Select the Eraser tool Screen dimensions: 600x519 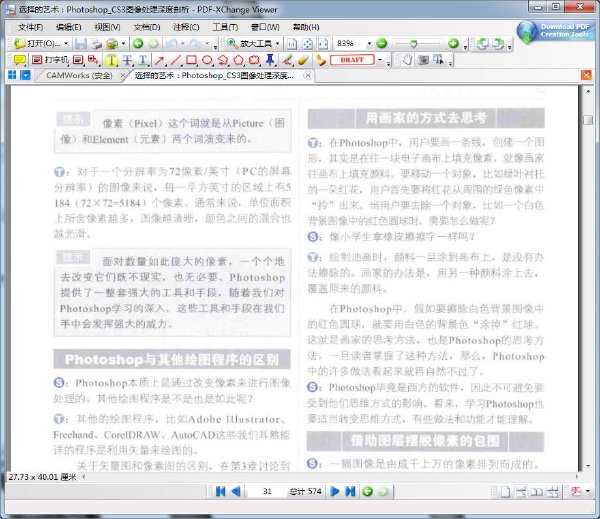303,60
